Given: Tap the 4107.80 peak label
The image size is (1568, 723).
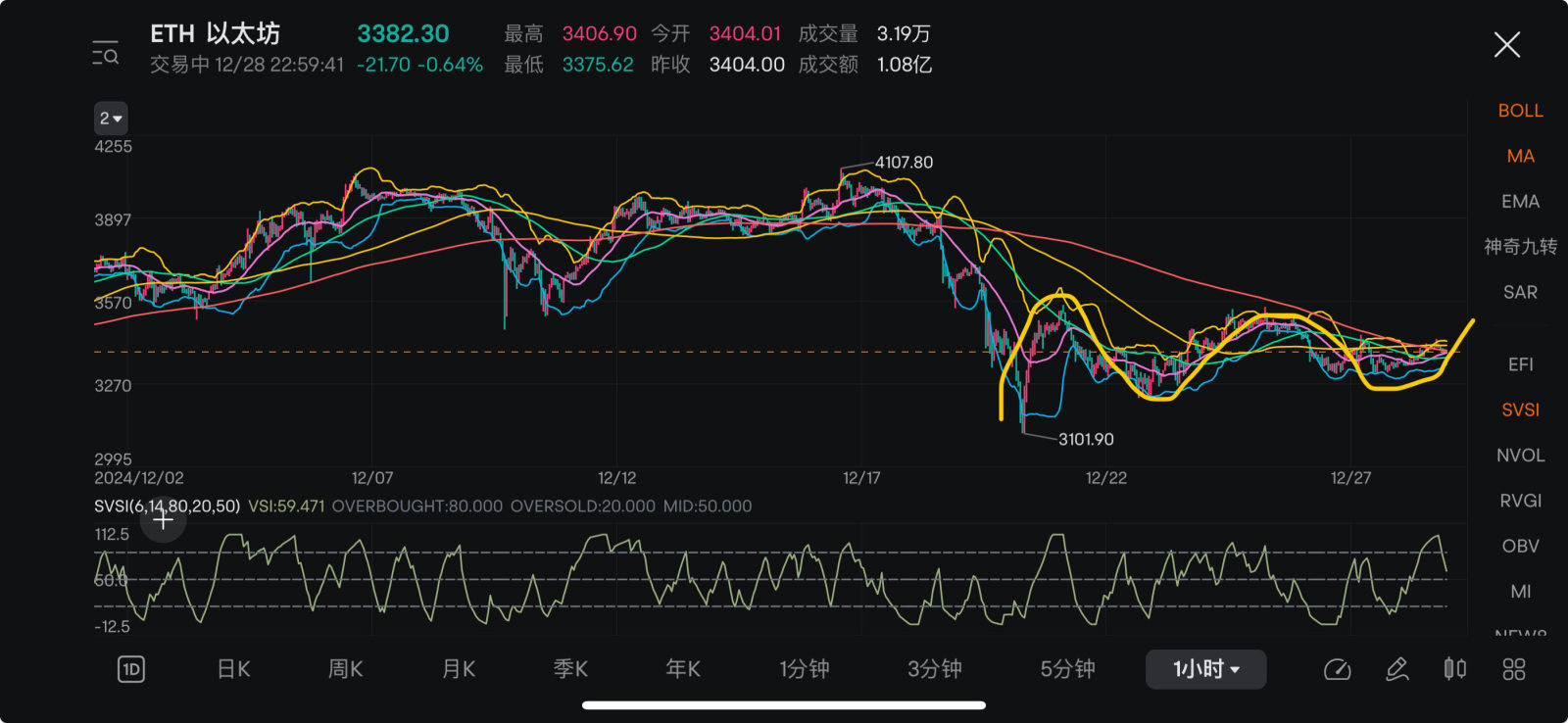Looking at the screenshot, I should pos(904,163).
